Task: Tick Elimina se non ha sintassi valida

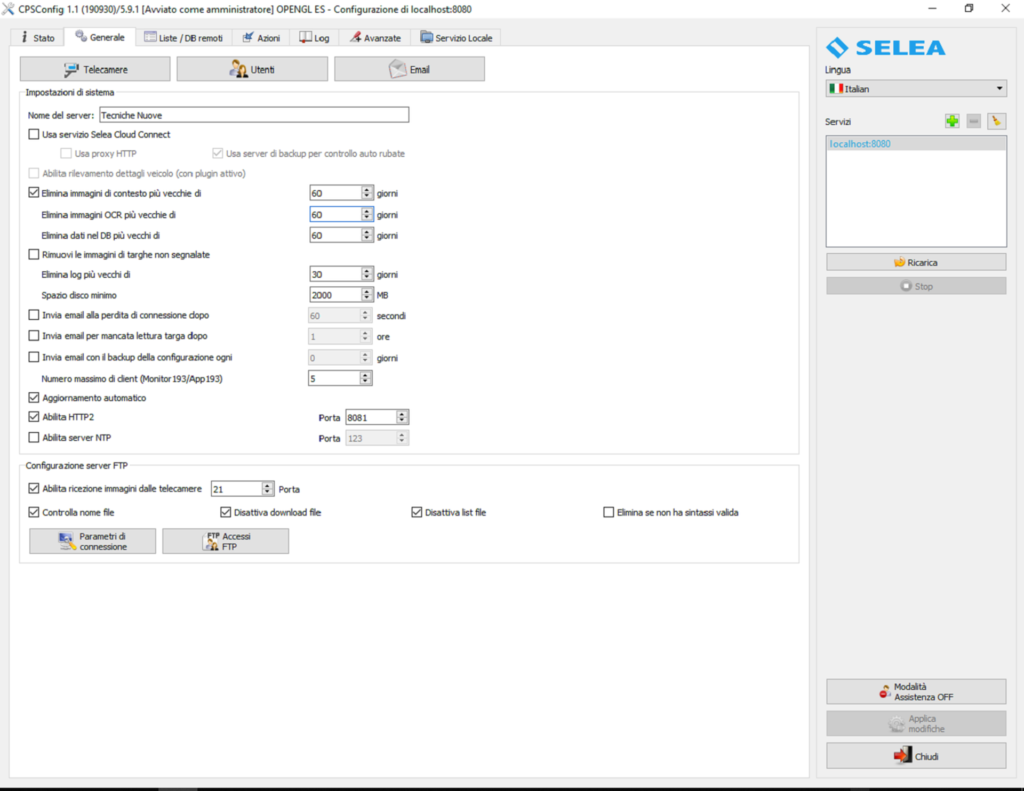Action: click(x=608, y=513)
